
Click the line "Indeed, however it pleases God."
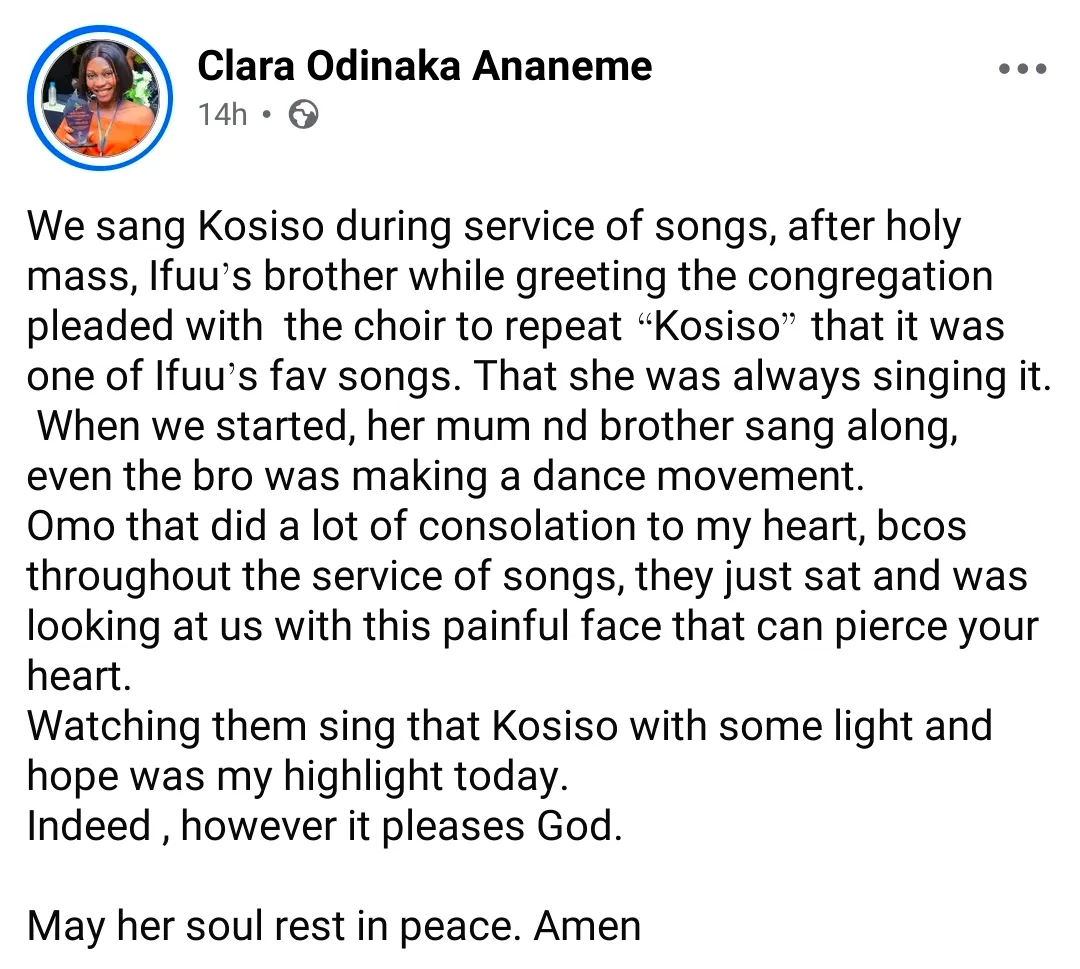(x=324, y=826)
